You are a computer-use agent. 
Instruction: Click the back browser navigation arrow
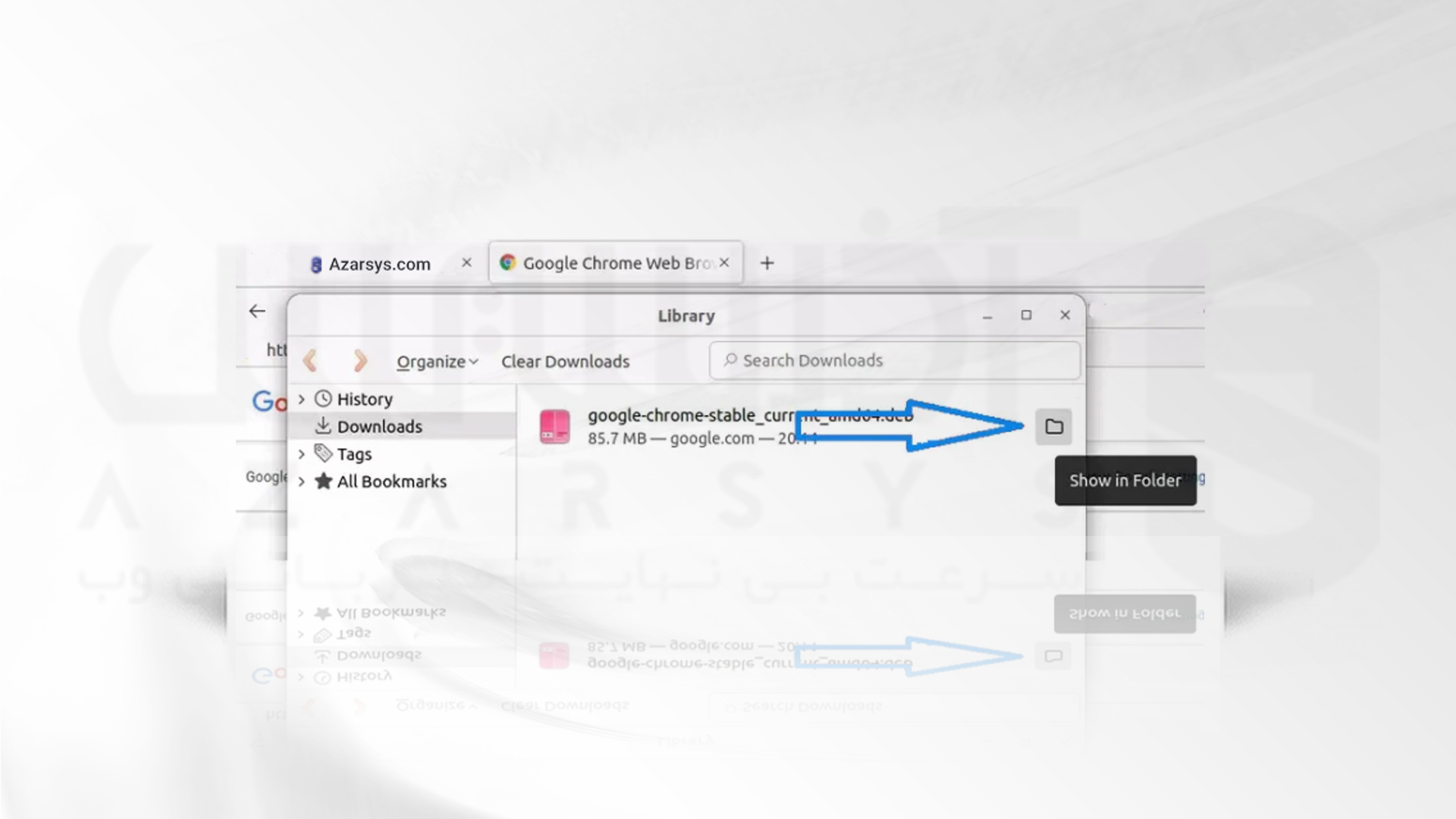257,310
